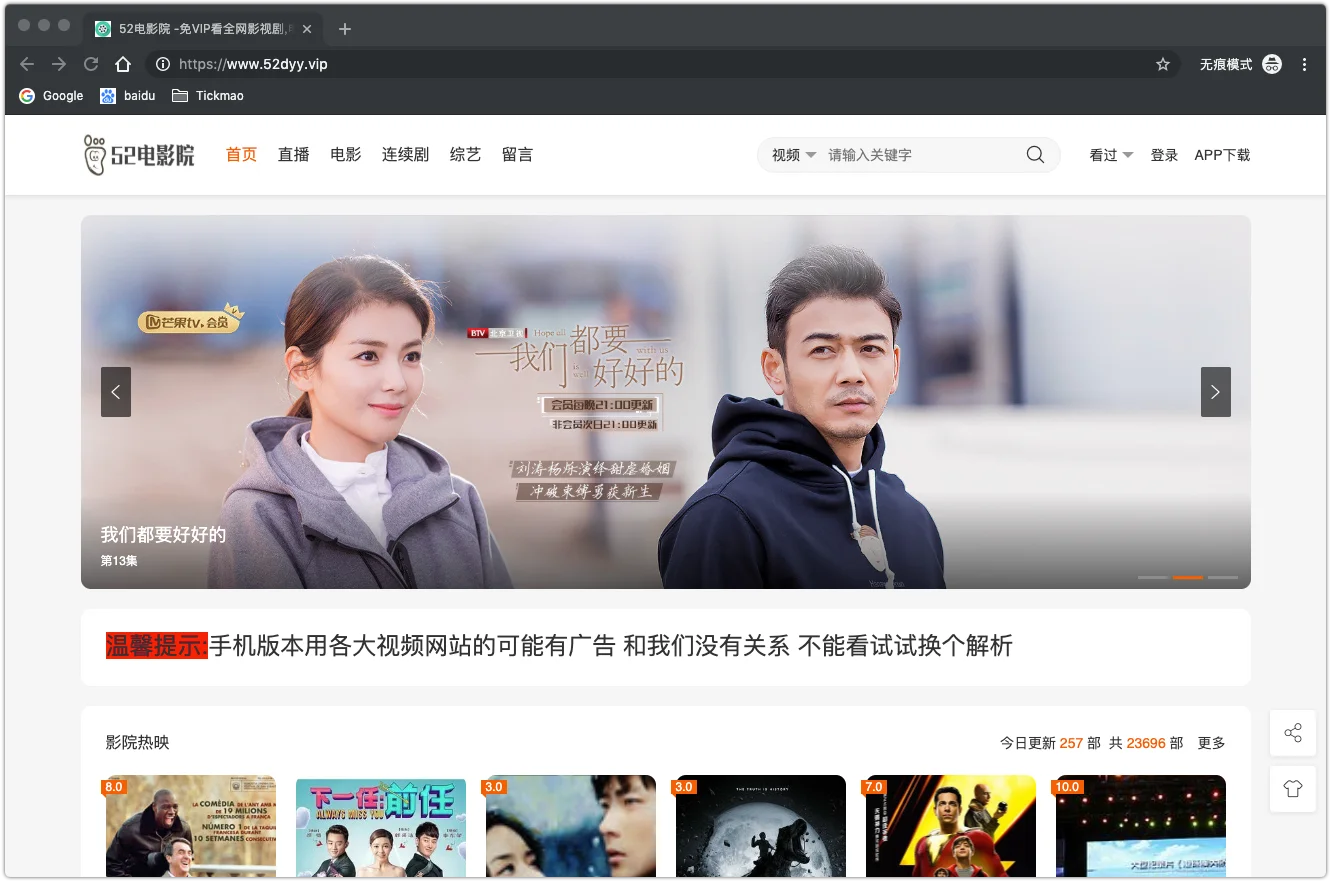
Task: Open the Google bookmark
Action: (51, 96)
